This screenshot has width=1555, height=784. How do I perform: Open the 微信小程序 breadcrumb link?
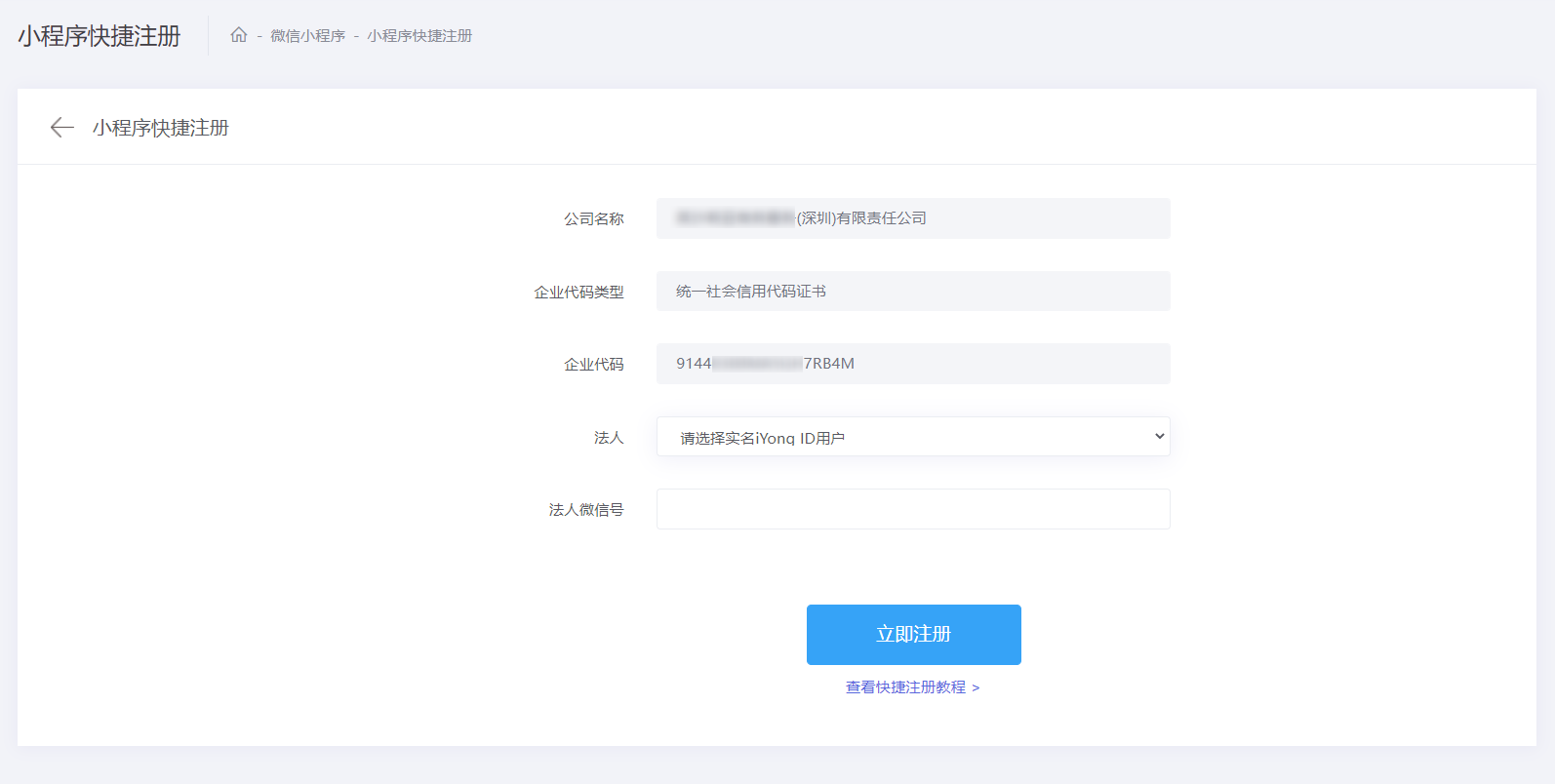point(308,36)
